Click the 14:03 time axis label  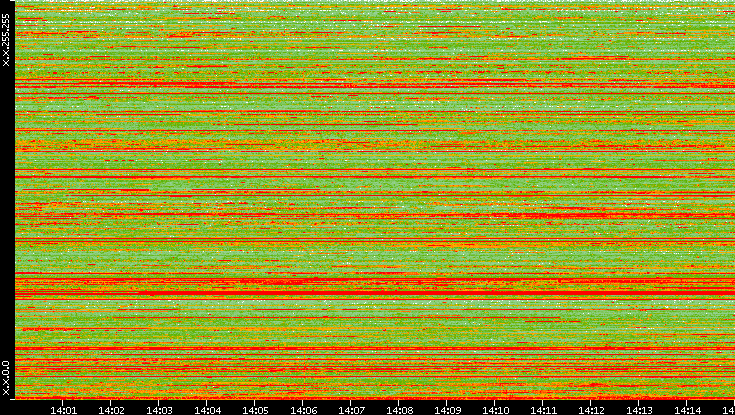[159, 409]
